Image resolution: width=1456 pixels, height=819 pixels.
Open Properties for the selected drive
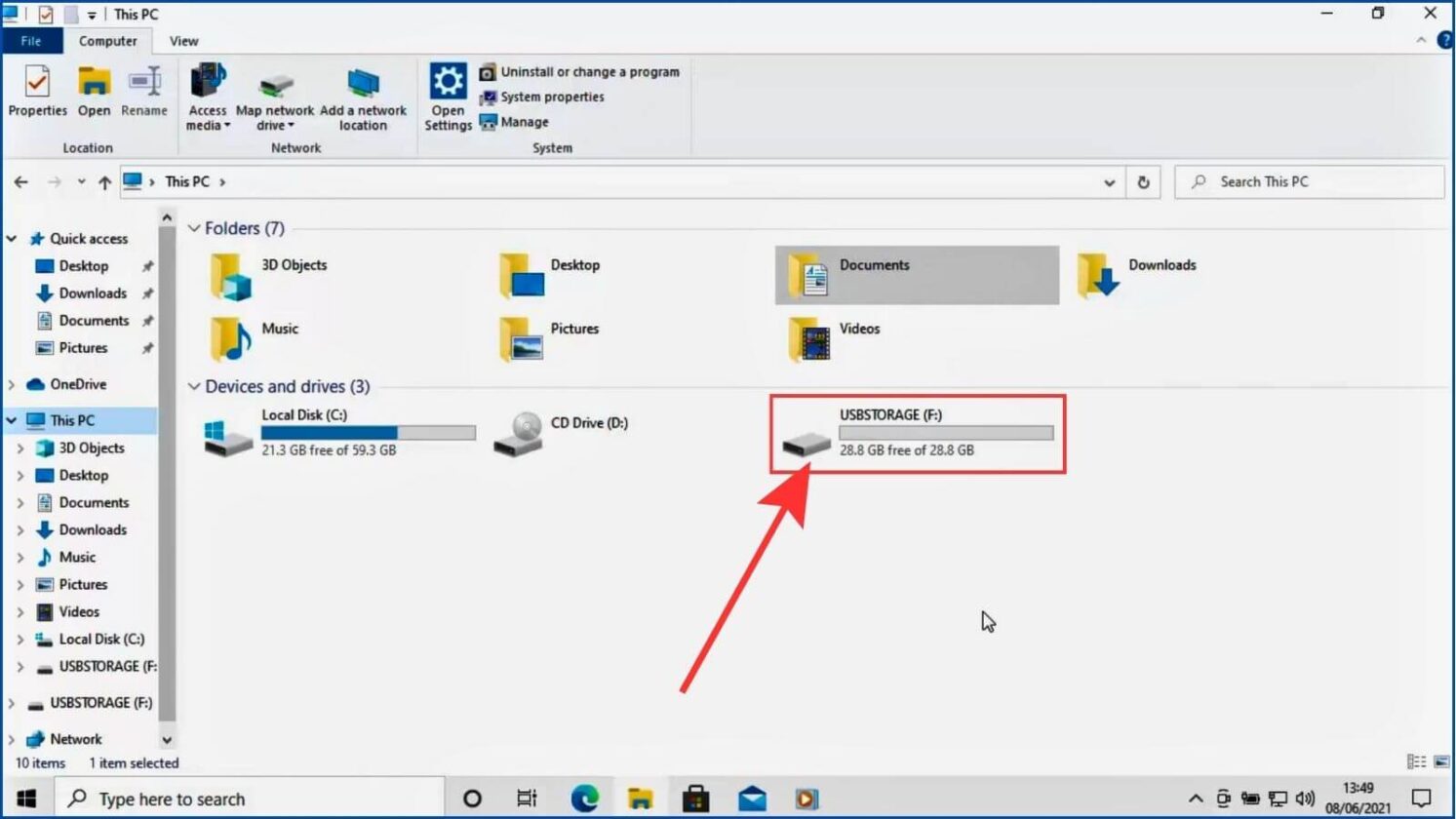tap(37, 93)
